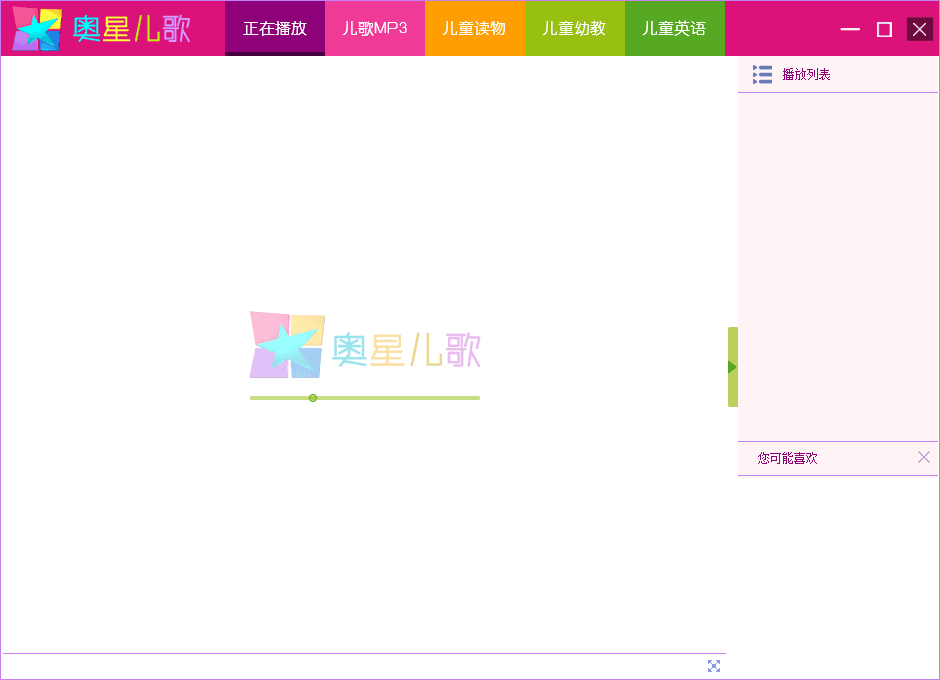Viewport: 940px width, 680px height.
Task: Select the 儿童读物 tab
Action: point(475,29)
